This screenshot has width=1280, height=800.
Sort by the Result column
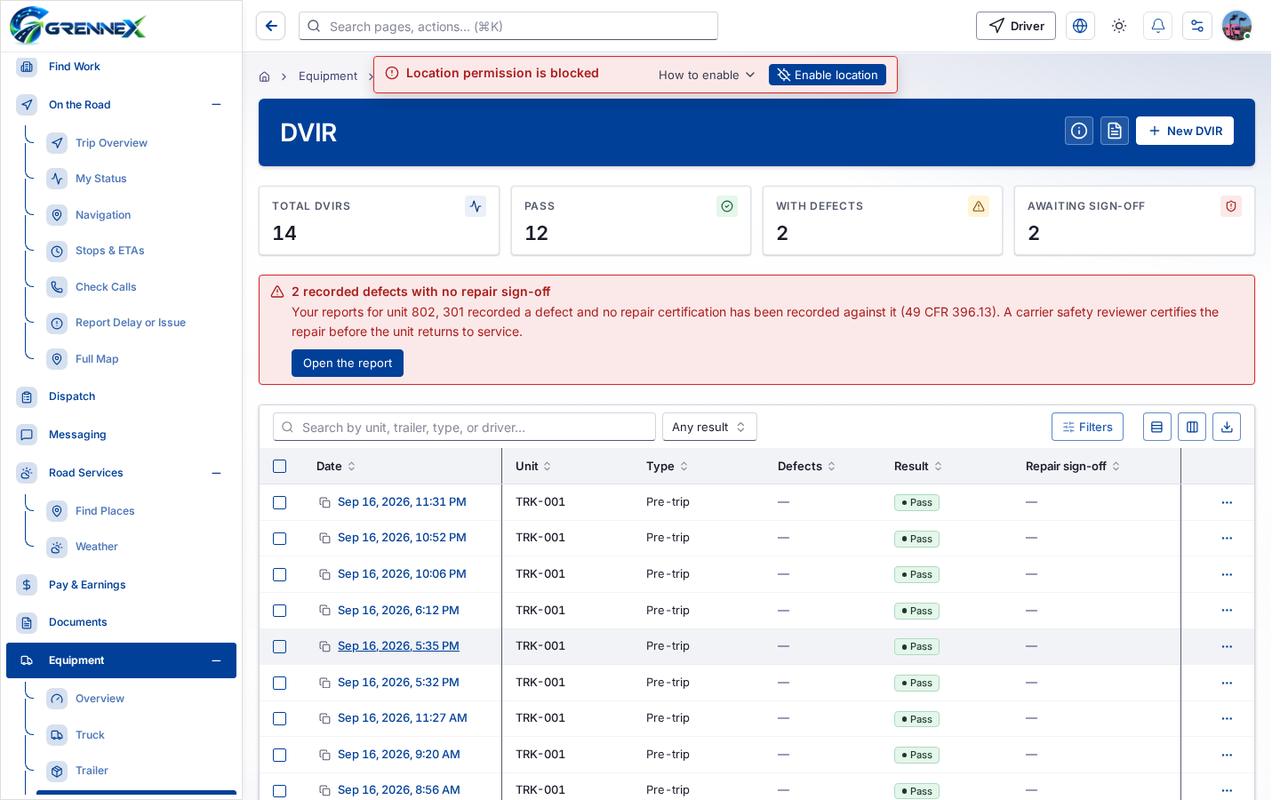918,466
